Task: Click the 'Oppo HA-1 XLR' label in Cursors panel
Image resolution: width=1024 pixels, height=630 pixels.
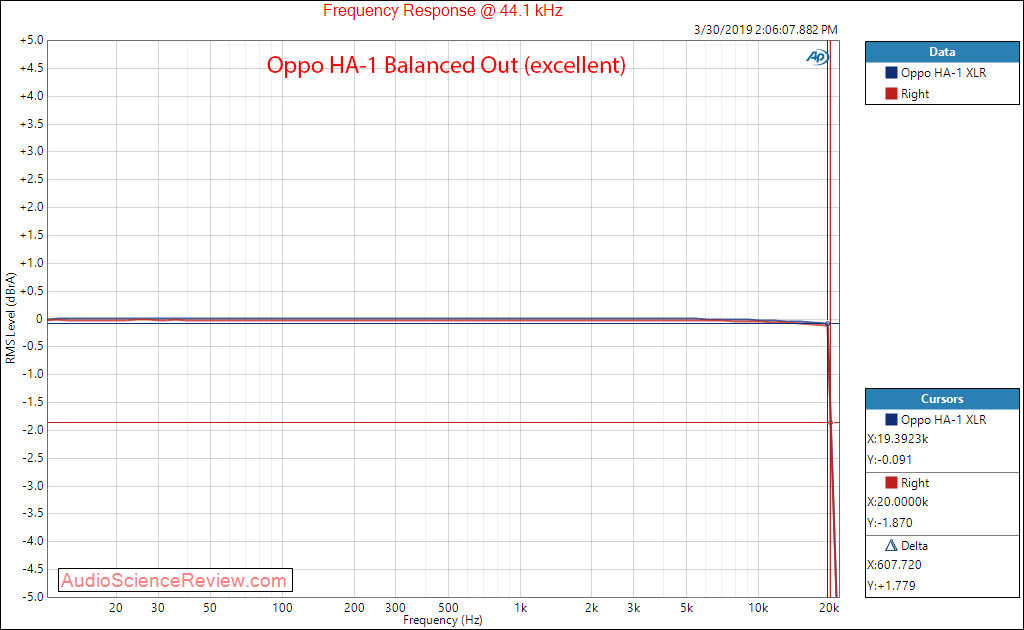Action: pyautogui.click(x=944, y=419)
